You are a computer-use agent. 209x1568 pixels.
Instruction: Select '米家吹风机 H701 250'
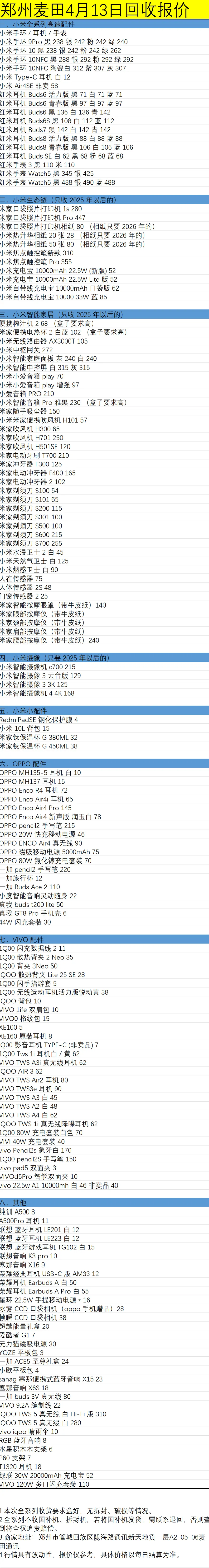[32, 438]
